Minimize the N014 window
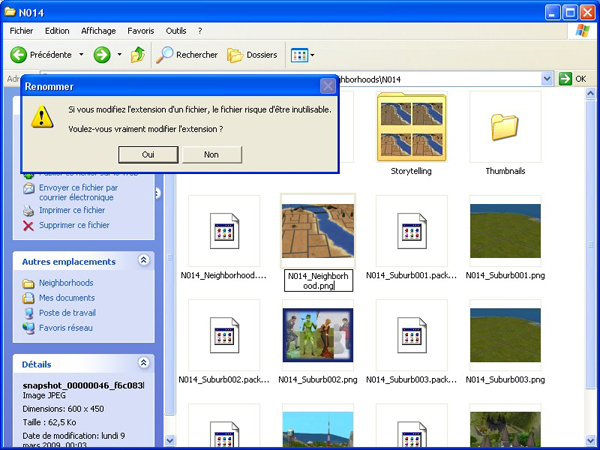Viewport: 600px width, 450px height. (552, 13)
